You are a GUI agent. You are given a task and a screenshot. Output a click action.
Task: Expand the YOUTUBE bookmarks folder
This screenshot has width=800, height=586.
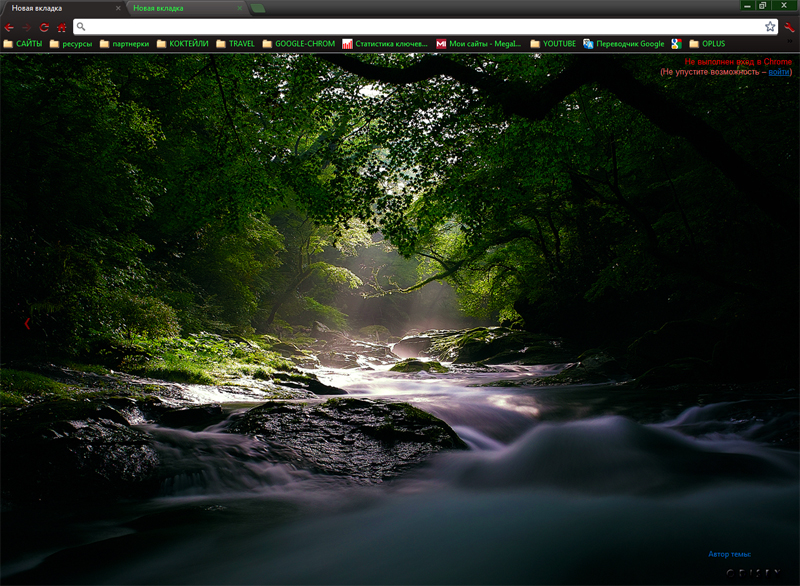tap(553, 44)
